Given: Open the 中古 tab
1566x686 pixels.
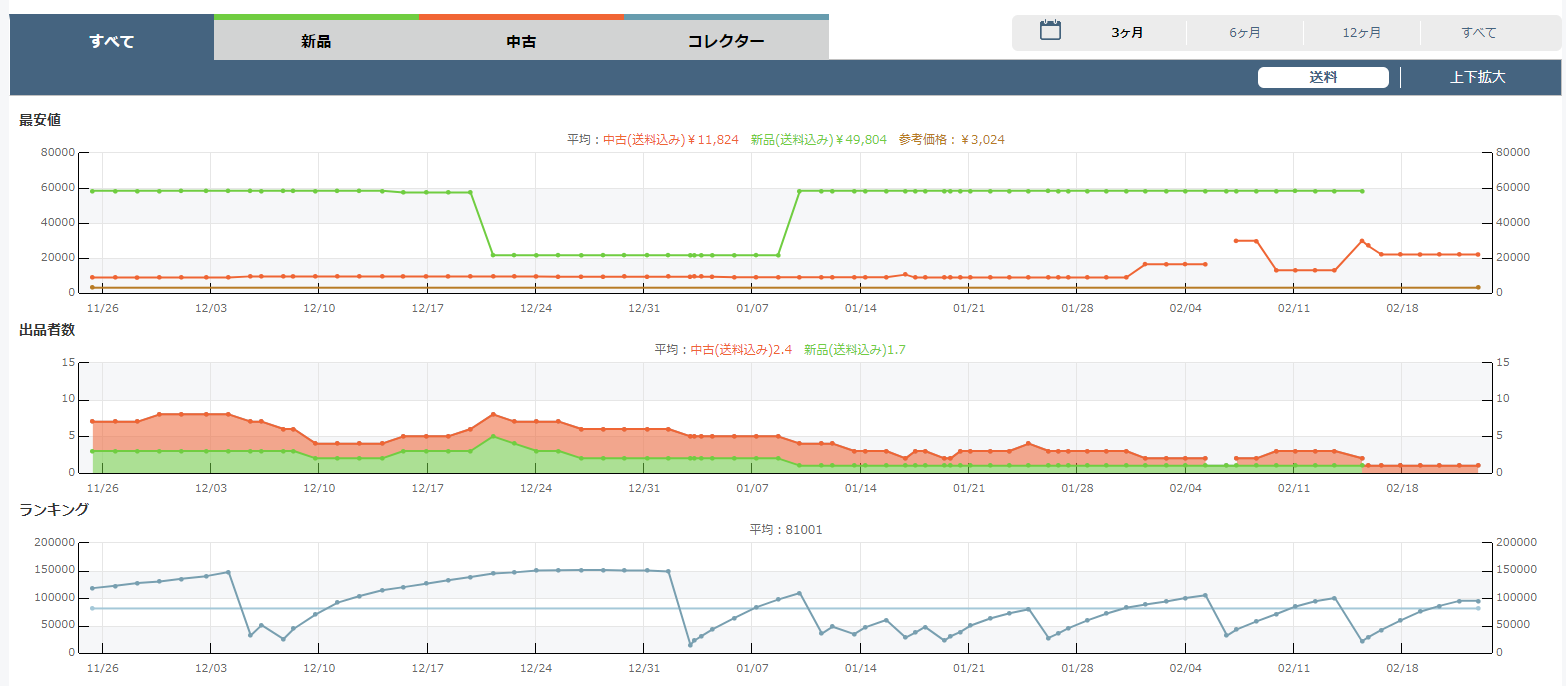Looking at the screenshot, I should [521, 41].
